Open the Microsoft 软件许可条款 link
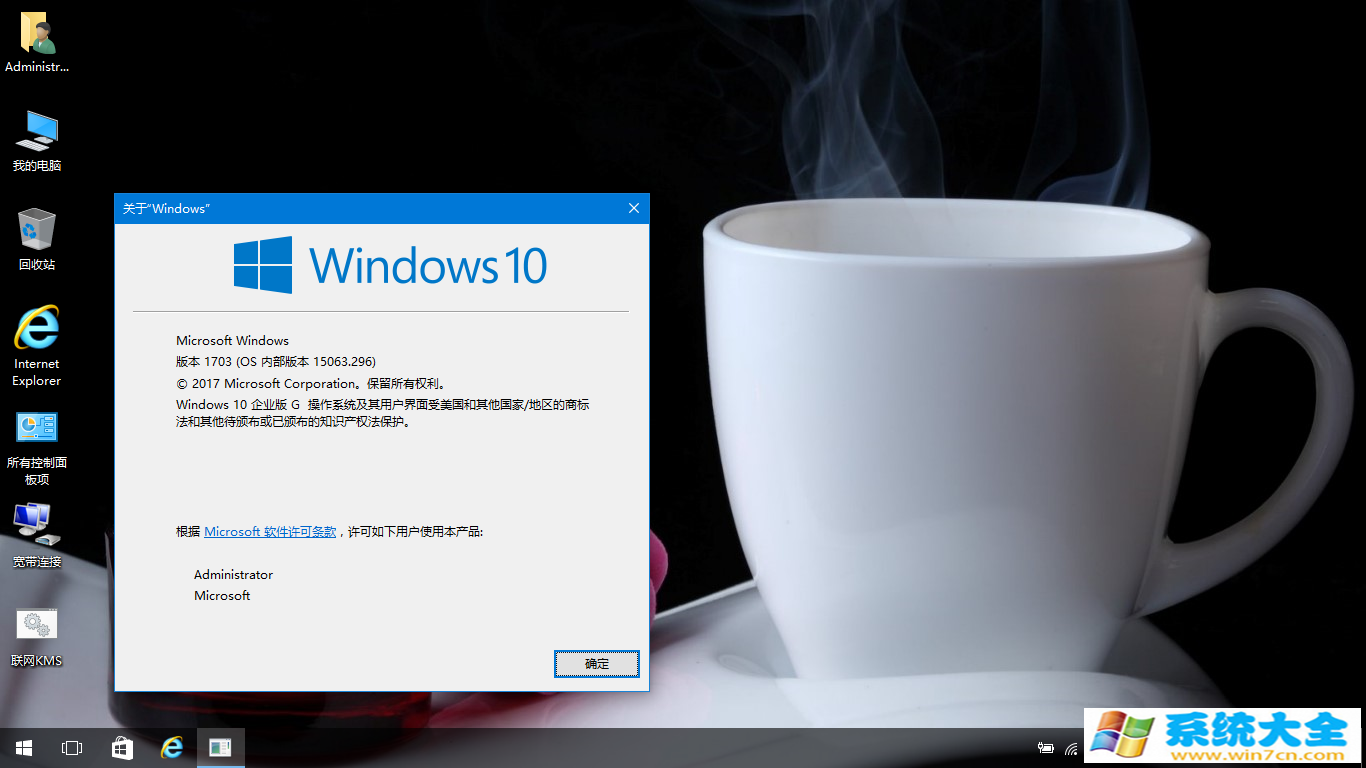1366x768 pixels. [270, 532]
